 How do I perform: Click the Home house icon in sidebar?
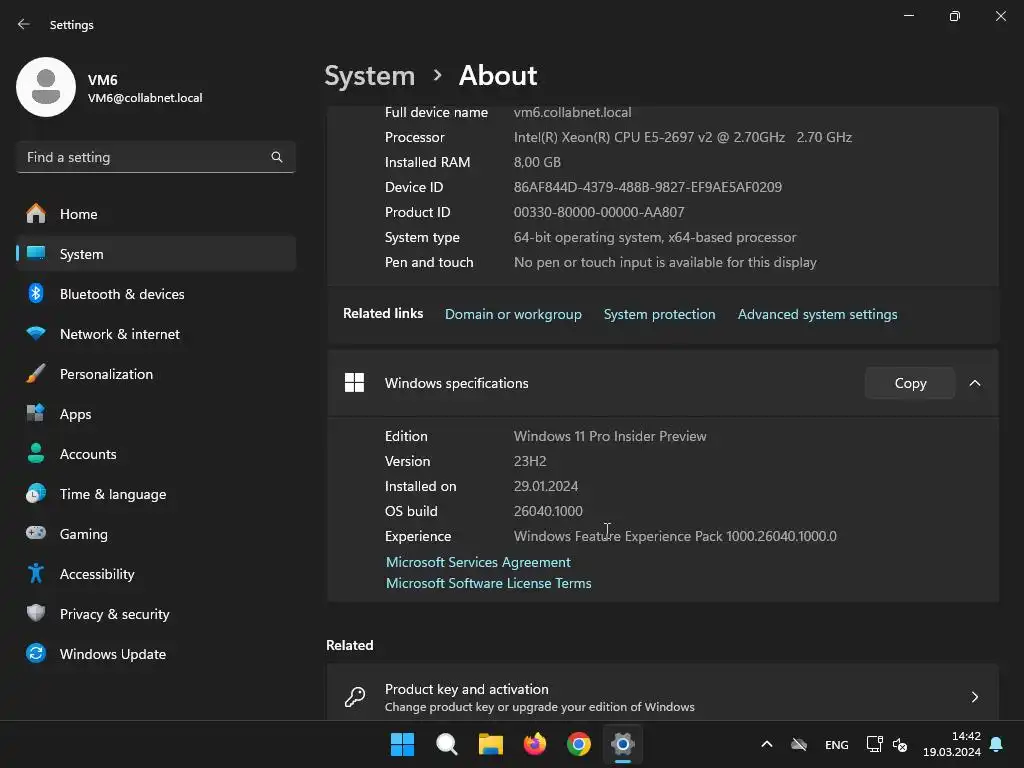coord(36,214)
